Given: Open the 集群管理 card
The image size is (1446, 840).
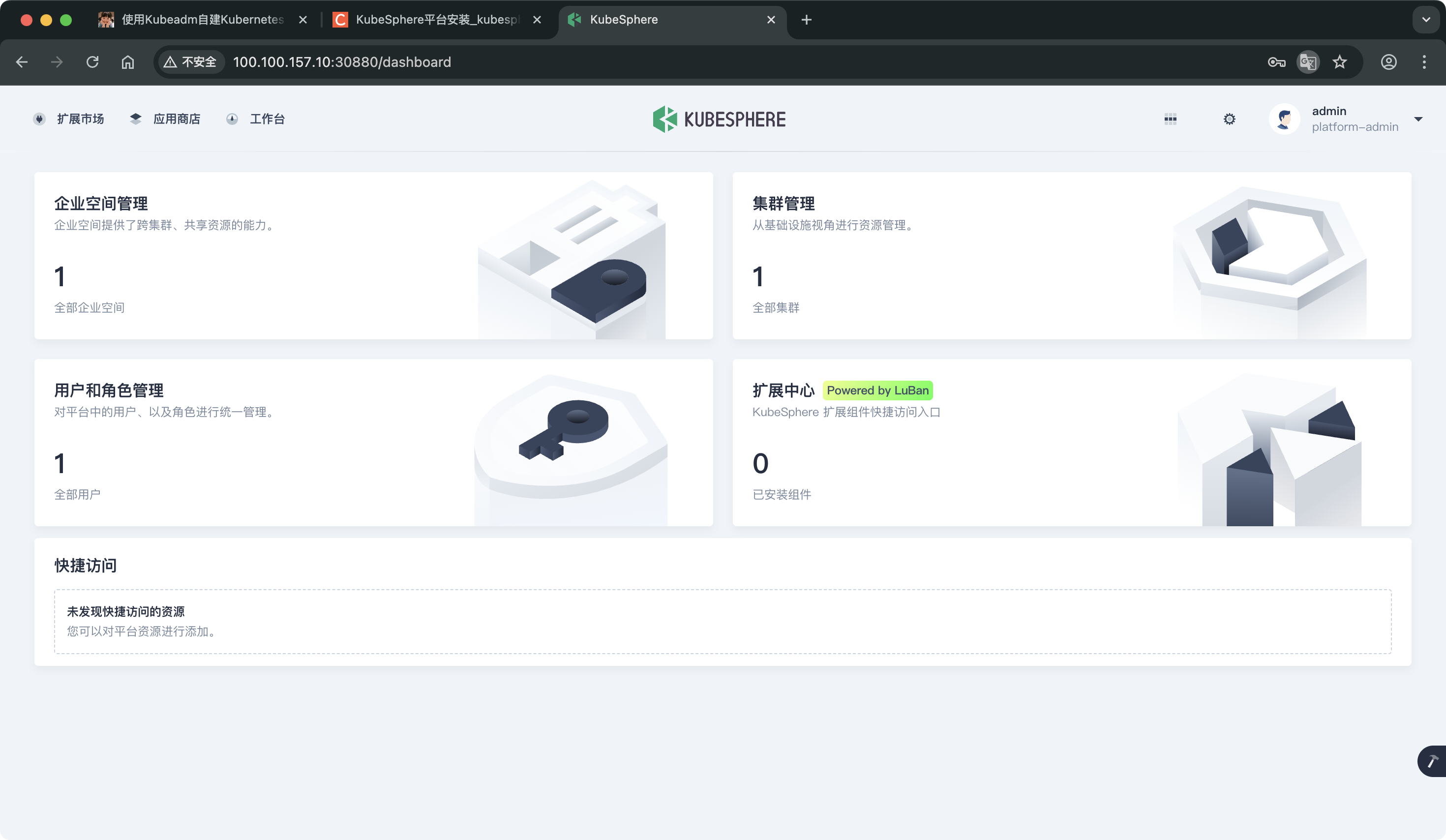Looking at the screenshot, I should (x=1072, y=255).
